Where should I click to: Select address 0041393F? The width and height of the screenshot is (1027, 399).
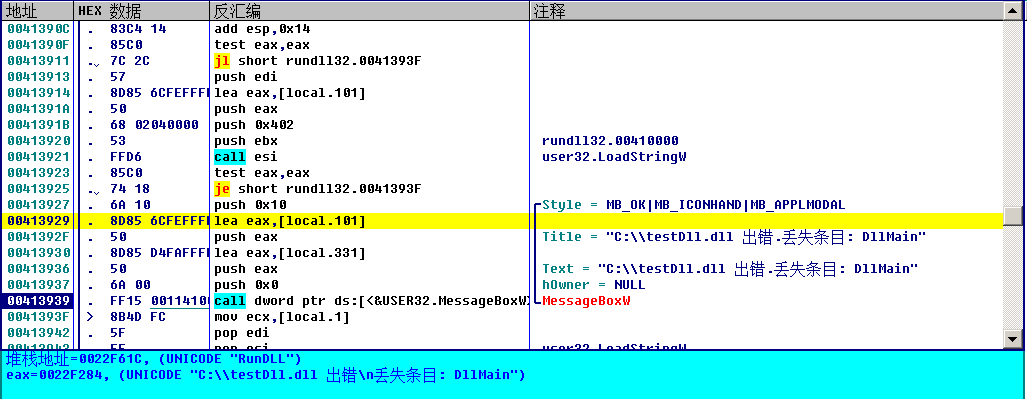[38, 317]
